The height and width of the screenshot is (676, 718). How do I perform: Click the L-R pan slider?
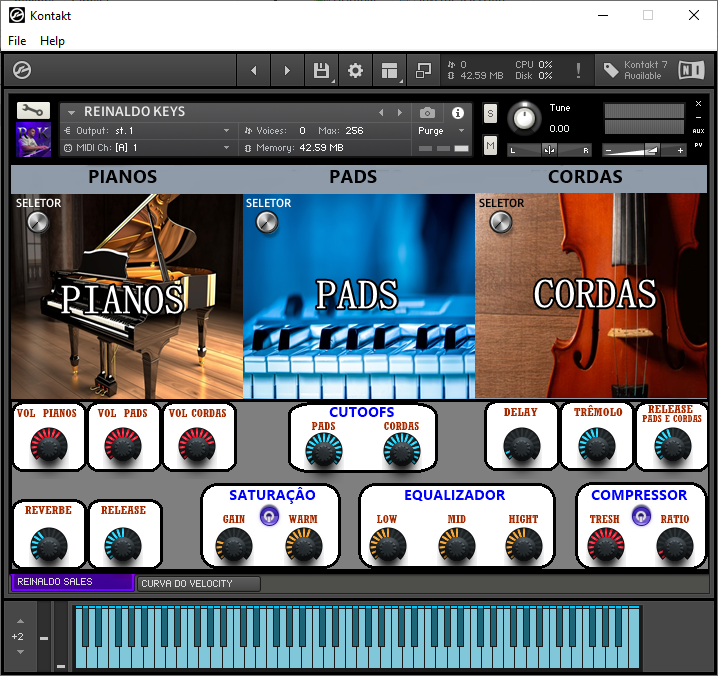[549, 150]
